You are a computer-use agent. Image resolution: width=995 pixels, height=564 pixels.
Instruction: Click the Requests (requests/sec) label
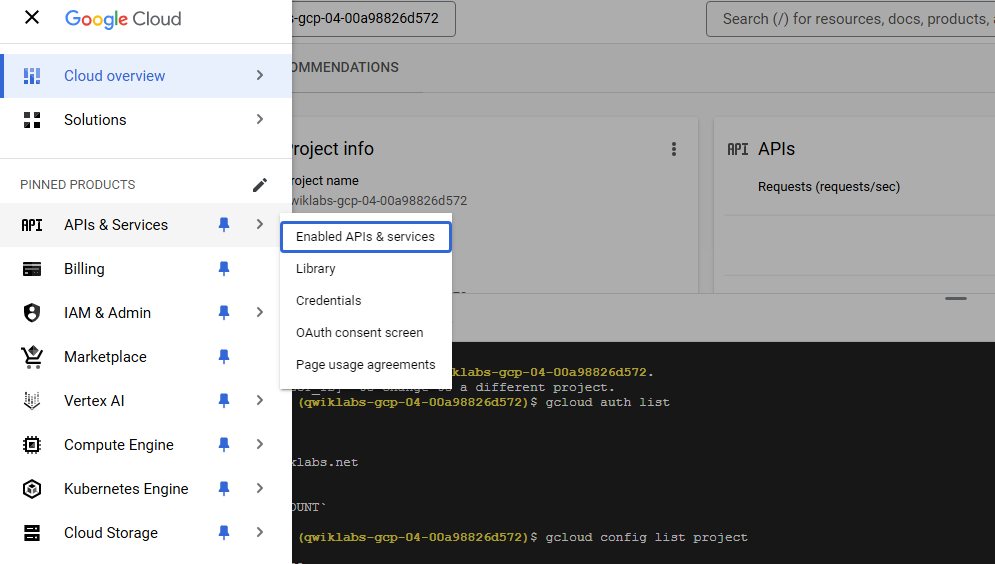[829, 187]
